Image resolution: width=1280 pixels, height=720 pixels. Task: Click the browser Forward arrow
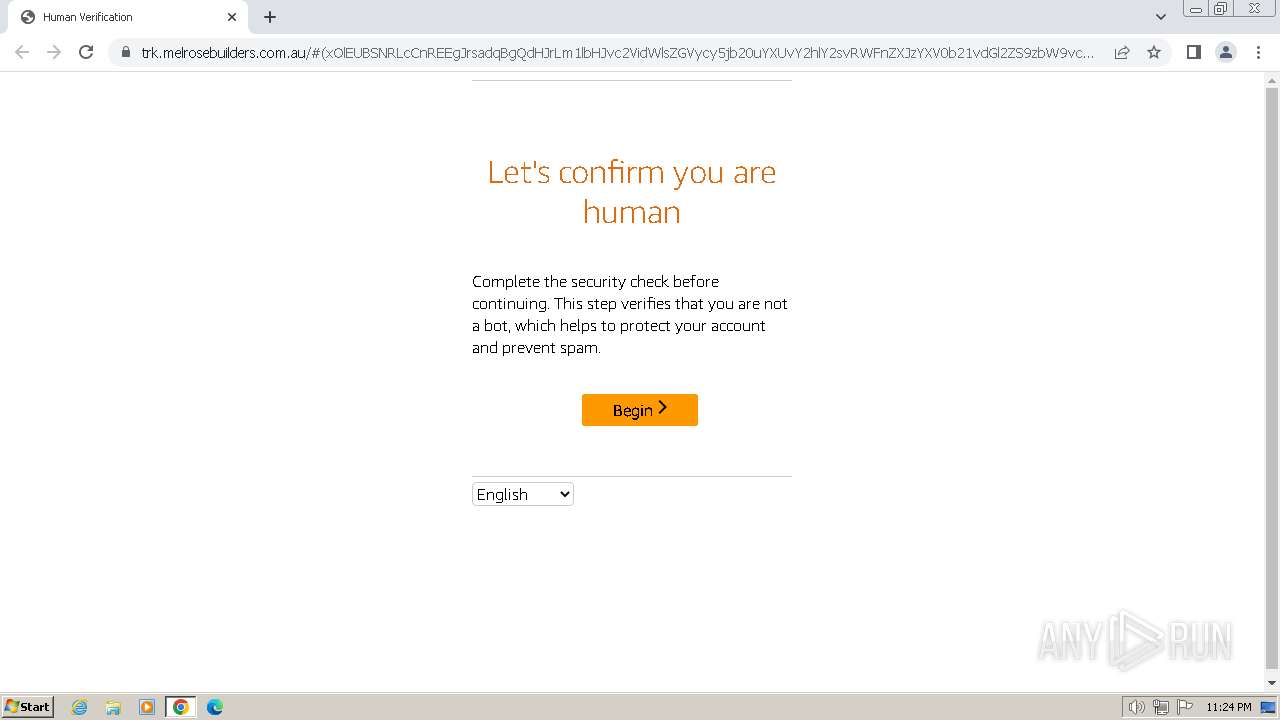[x=54, y=52]
